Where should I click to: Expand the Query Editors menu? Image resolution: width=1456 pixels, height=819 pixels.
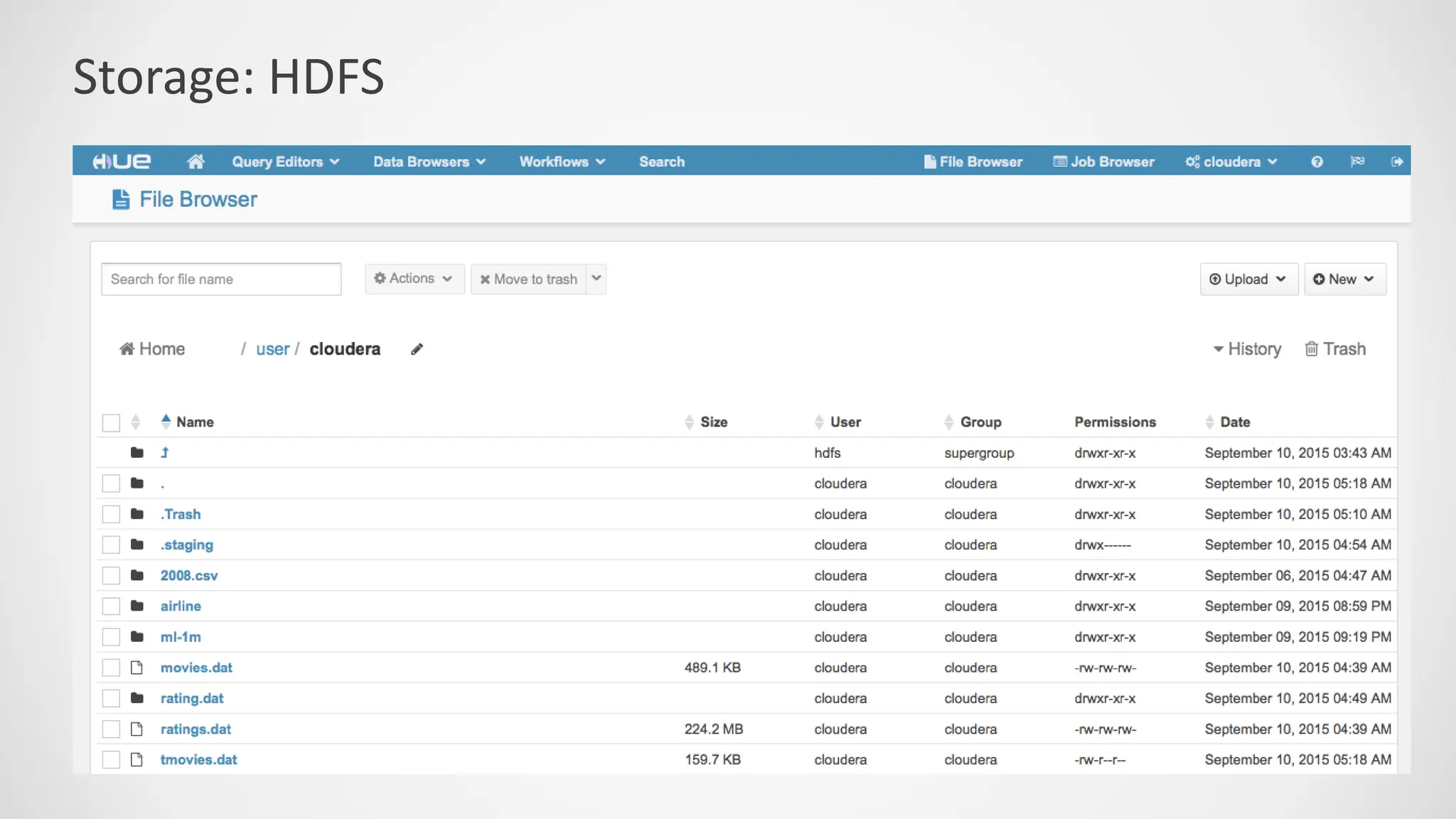[286, 161]
